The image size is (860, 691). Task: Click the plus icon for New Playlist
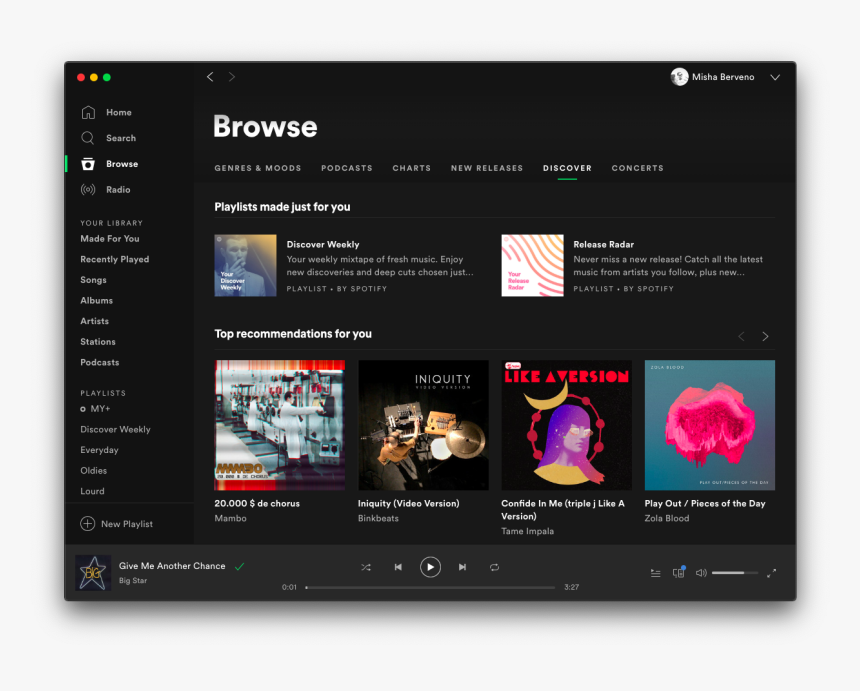[88, 524]
